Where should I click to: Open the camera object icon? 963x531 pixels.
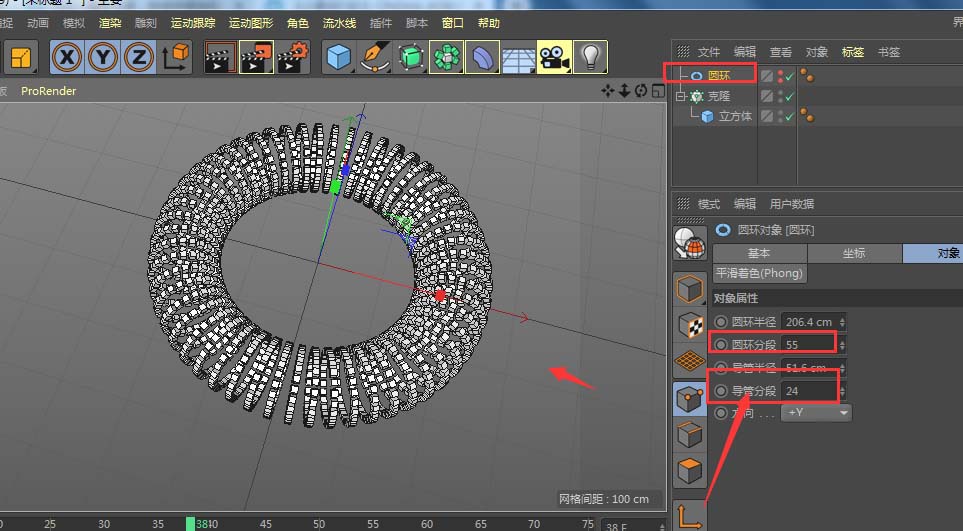click(553, 58)
